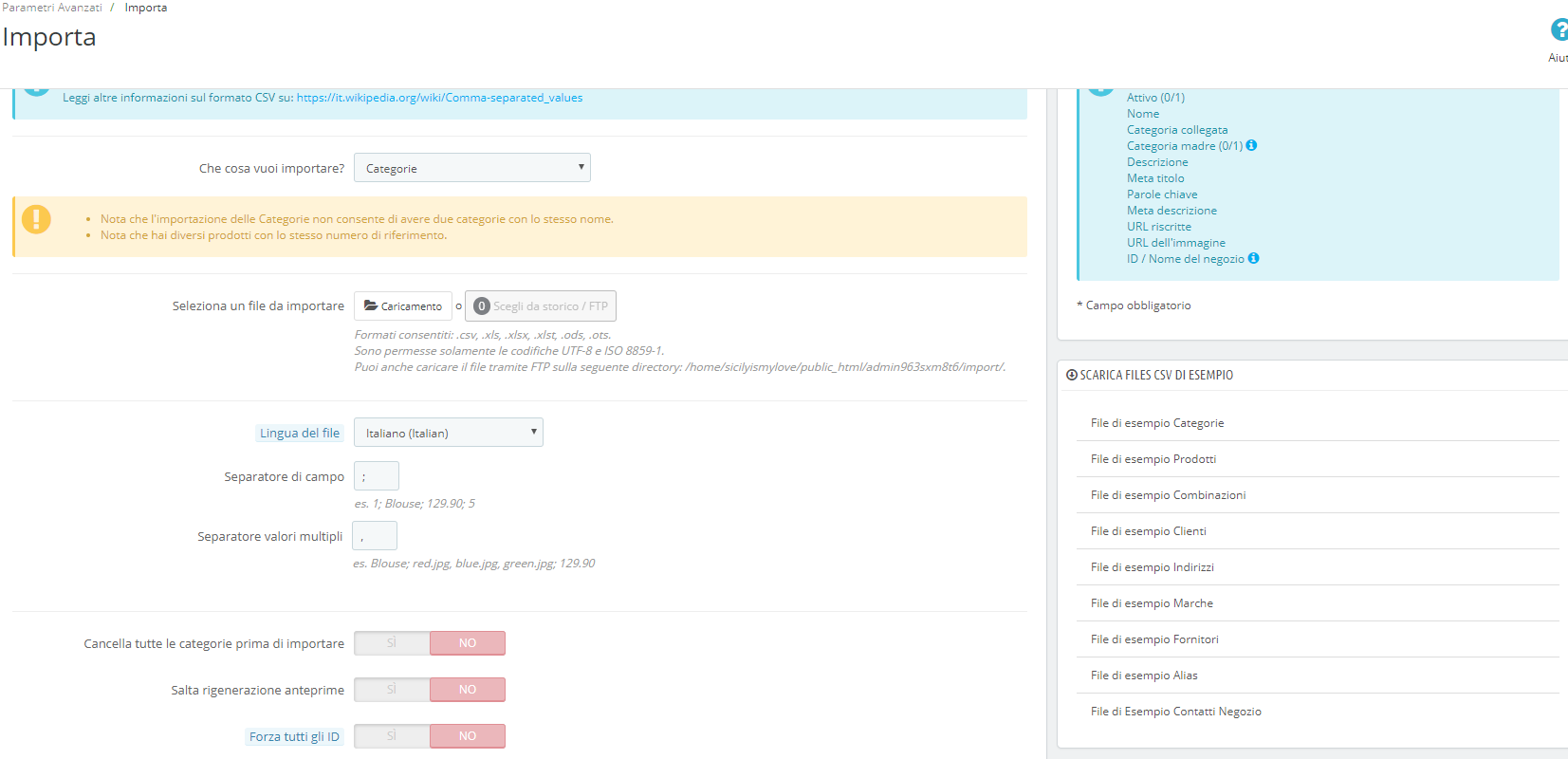The width and height of the screenshot is (1568, 759).
Task: Set 'Cancella tutte le categorie' toggle to SÌ
Action: 392,643
